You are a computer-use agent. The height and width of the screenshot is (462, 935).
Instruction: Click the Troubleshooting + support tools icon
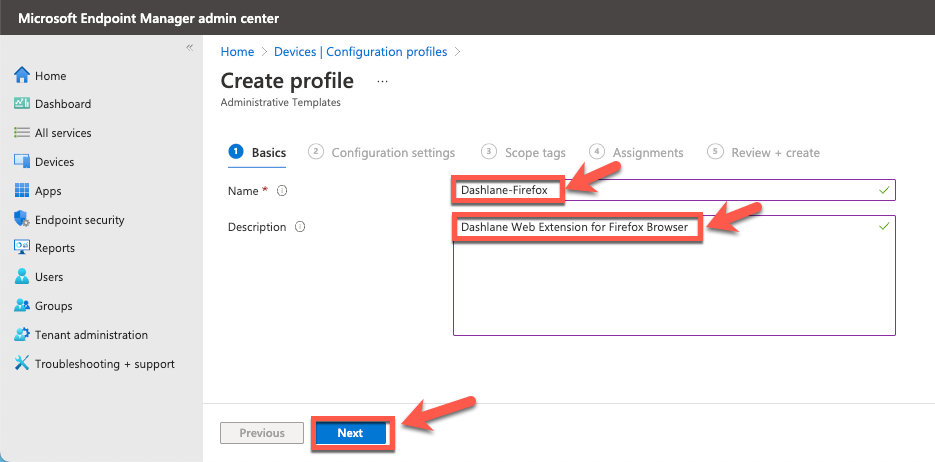click(x=21, y=363)
